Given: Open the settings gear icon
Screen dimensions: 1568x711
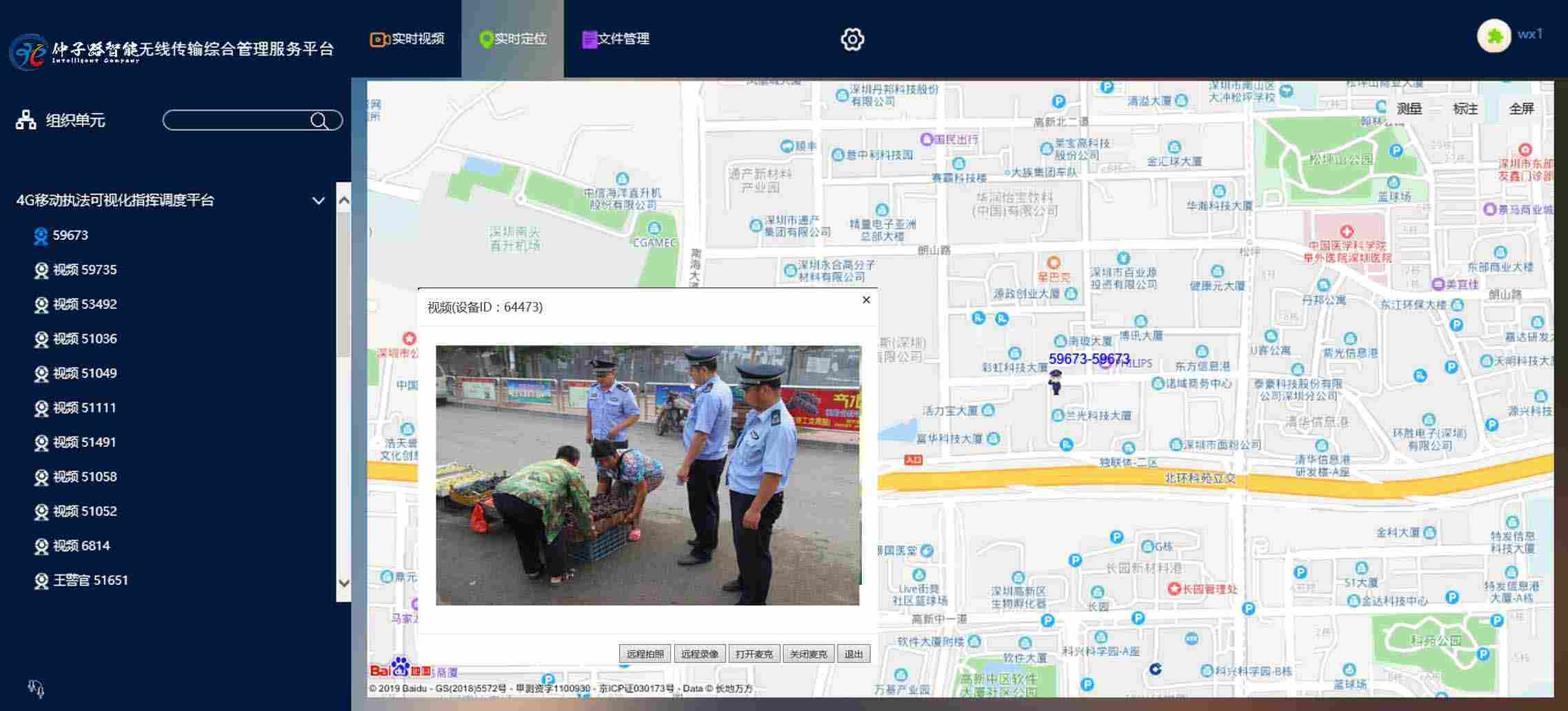Looking at the screenshot, I should pos(852,39).
